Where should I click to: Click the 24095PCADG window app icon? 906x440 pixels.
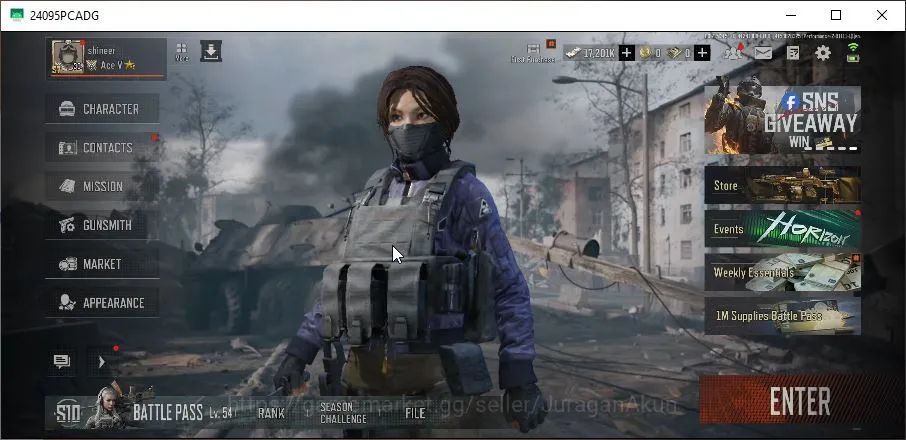pos(17,15)
